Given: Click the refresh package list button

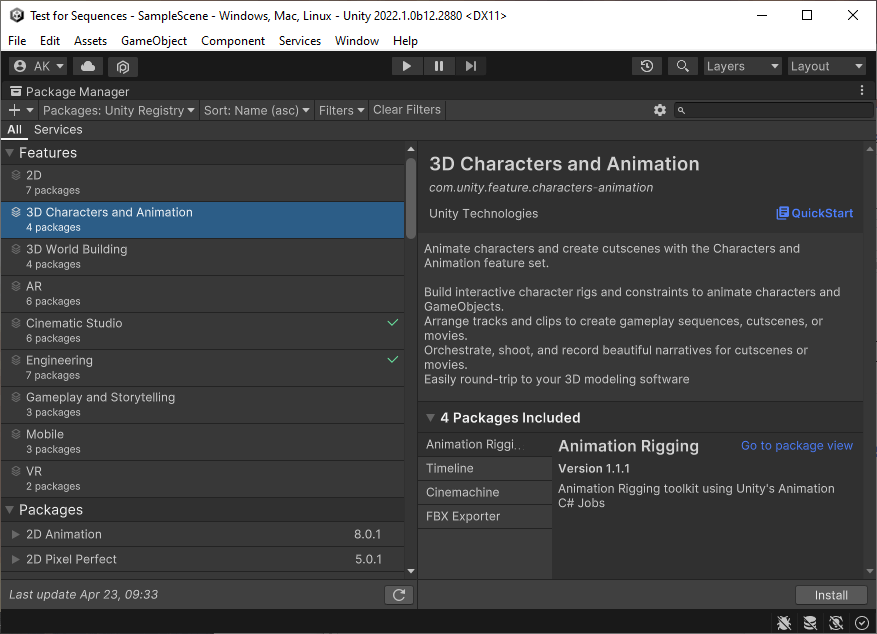Looking at the screenshot, I should tap(399, 595).
